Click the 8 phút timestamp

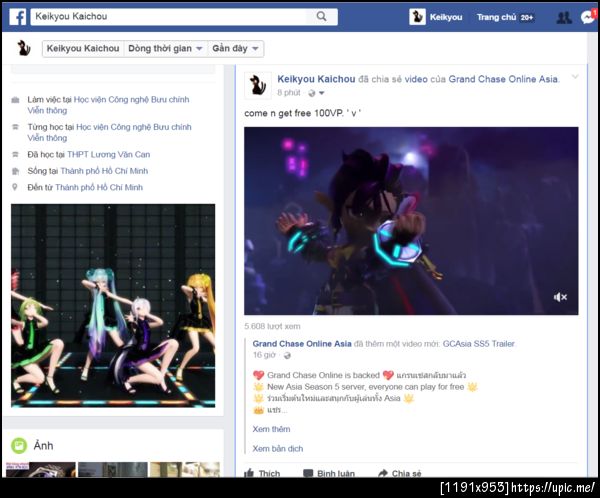(x=289, y=93)
